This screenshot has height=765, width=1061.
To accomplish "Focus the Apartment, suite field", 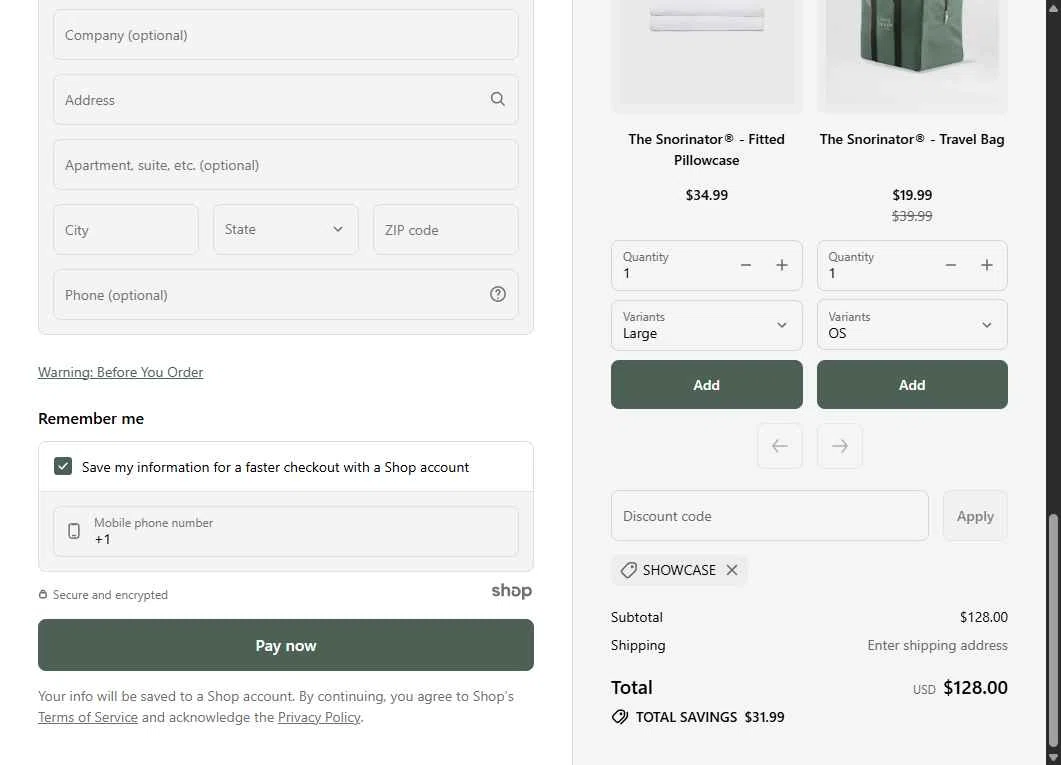I will [286, 165].
